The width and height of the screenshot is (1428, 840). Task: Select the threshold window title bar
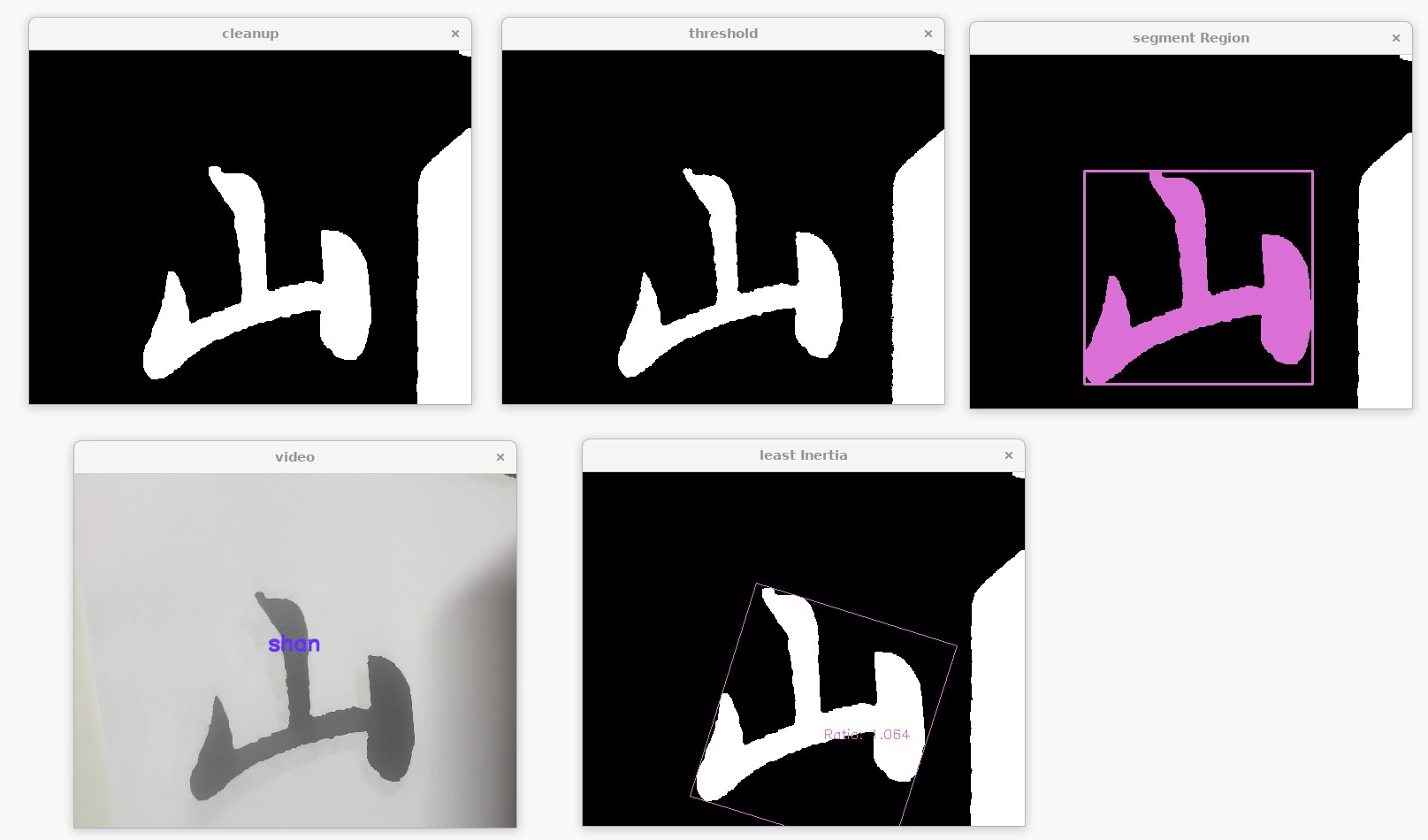pos(723,34)
